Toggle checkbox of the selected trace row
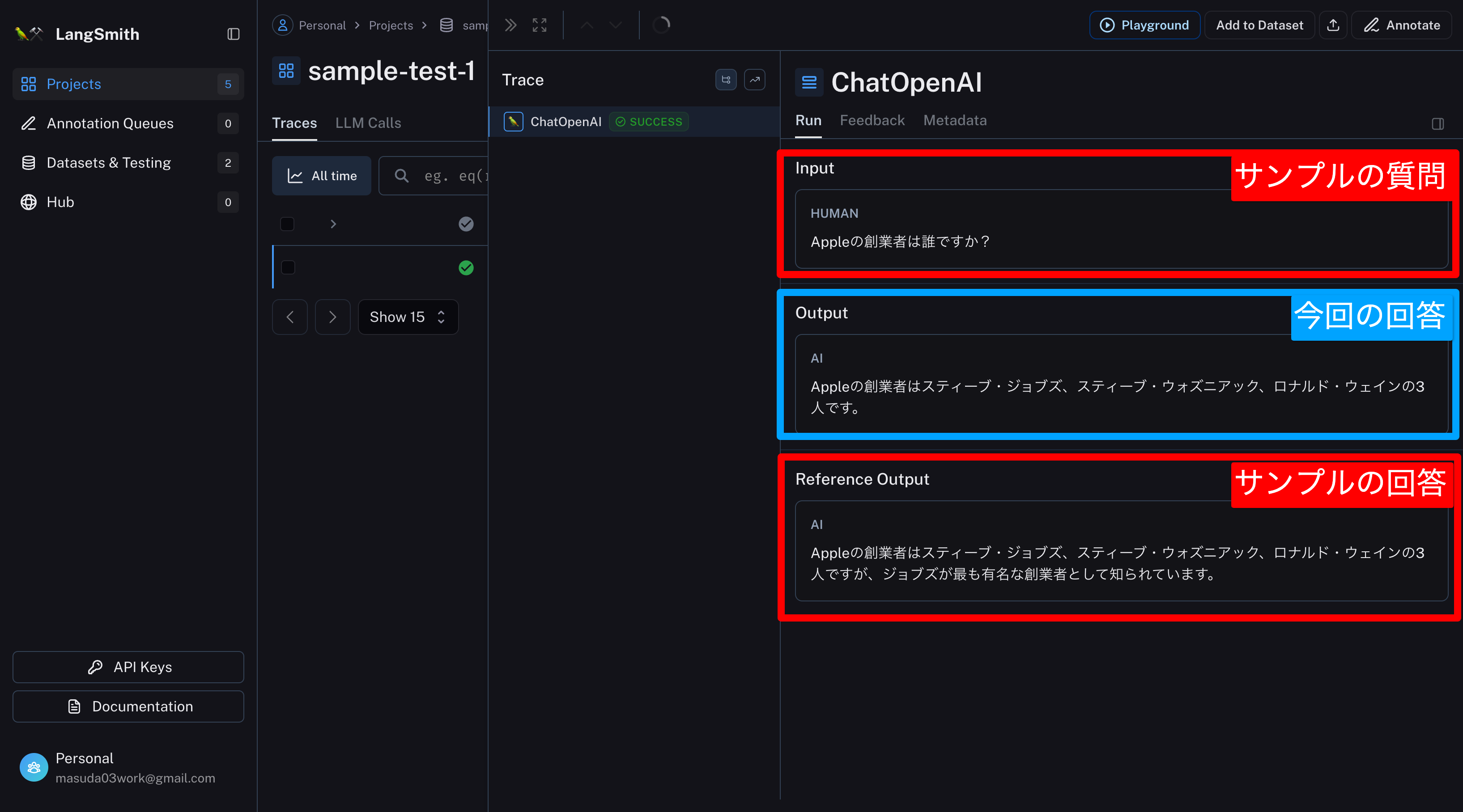 (x=288, y=267)
